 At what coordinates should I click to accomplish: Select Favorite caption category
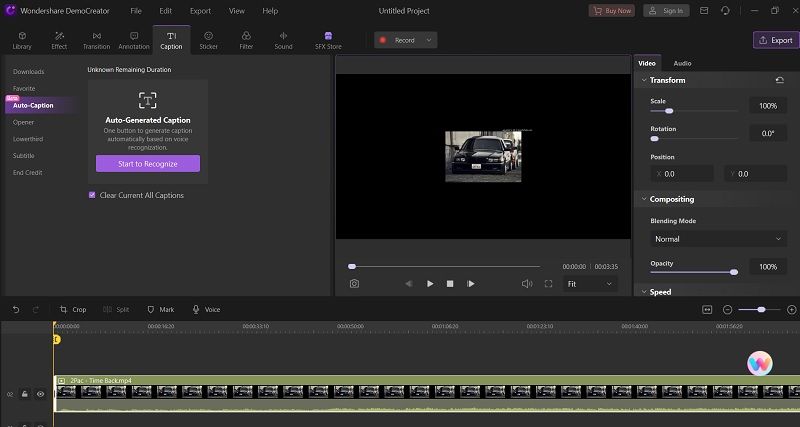[x=24, y=89]
